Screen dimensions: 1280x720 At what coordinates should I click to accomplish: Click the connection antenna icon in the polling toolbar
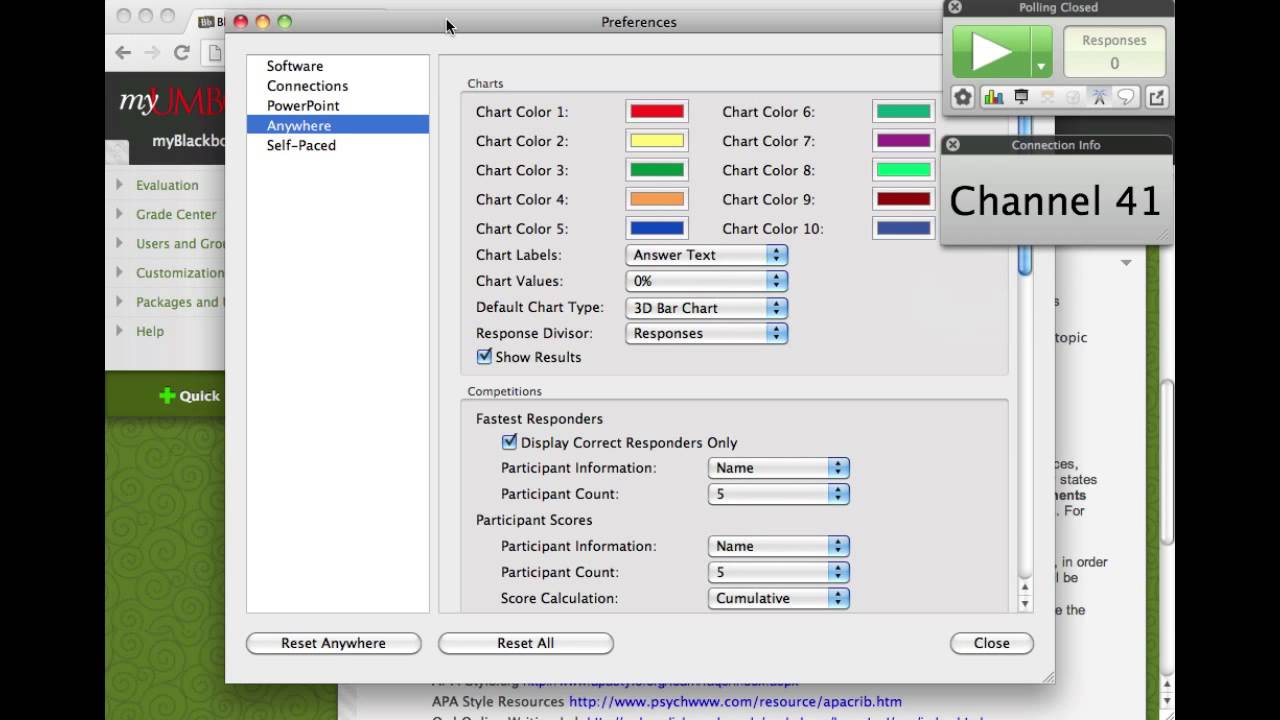pyautogui.click(x=1099, y=97)
